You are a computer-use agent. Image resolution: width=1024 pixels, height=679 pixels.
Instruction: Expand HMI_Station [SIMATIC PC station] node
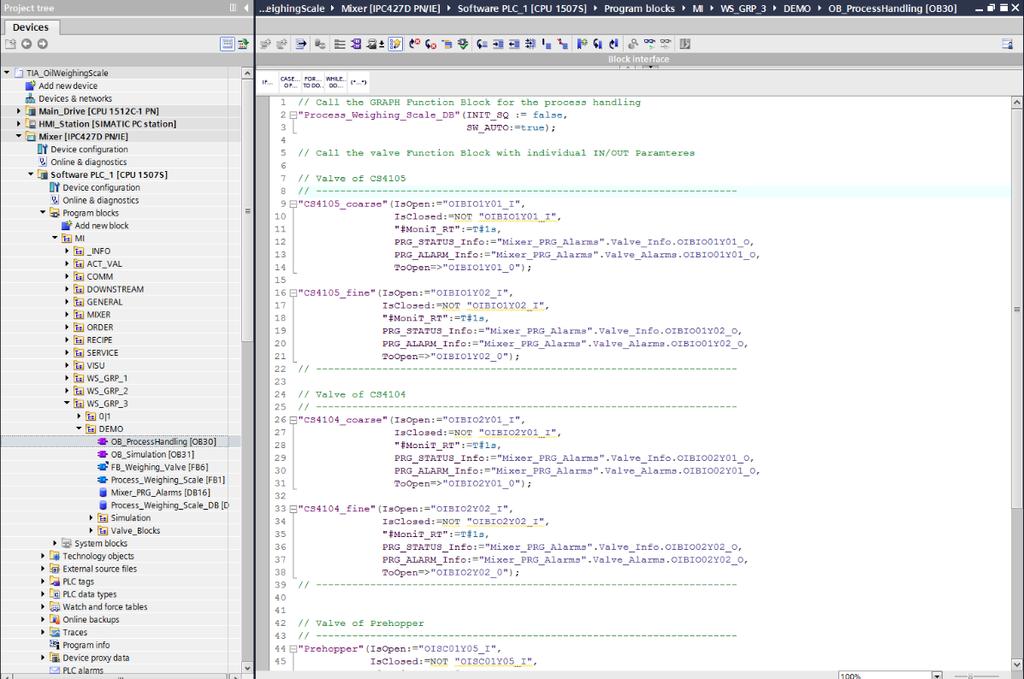click(x=19, y=123)
